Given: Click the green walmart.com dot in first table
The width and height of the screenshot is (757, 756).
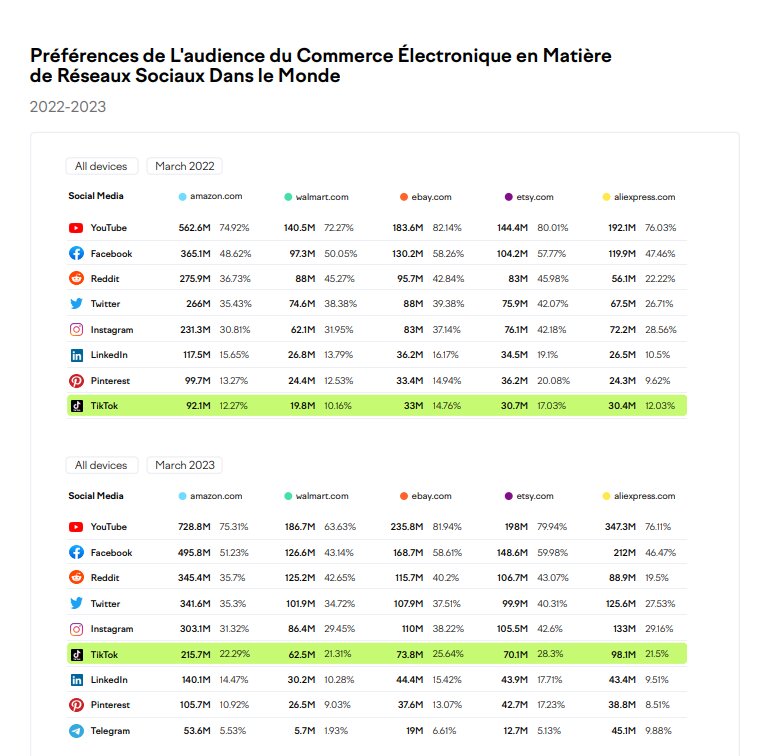Looking at the screenshot, I should coord(288,197).
